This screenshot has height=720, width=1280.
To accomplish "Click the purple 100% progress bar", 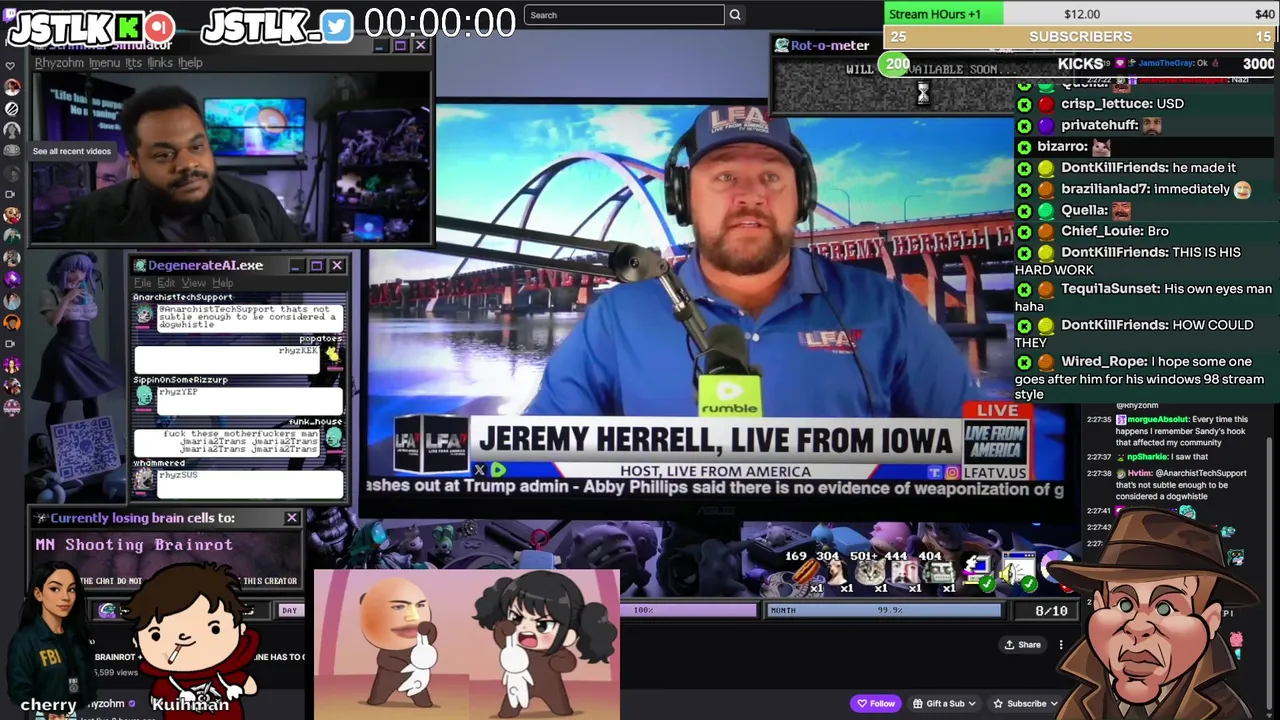I will (x=690, y=610).
